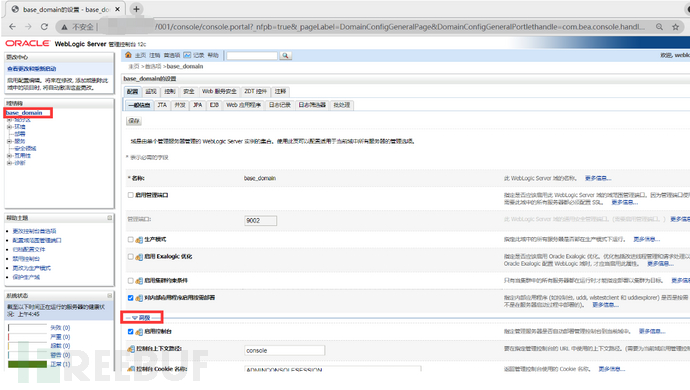Click the 帮助 help link in the toolbar
This screenshot has height=390, width=690.
(213, 55)
